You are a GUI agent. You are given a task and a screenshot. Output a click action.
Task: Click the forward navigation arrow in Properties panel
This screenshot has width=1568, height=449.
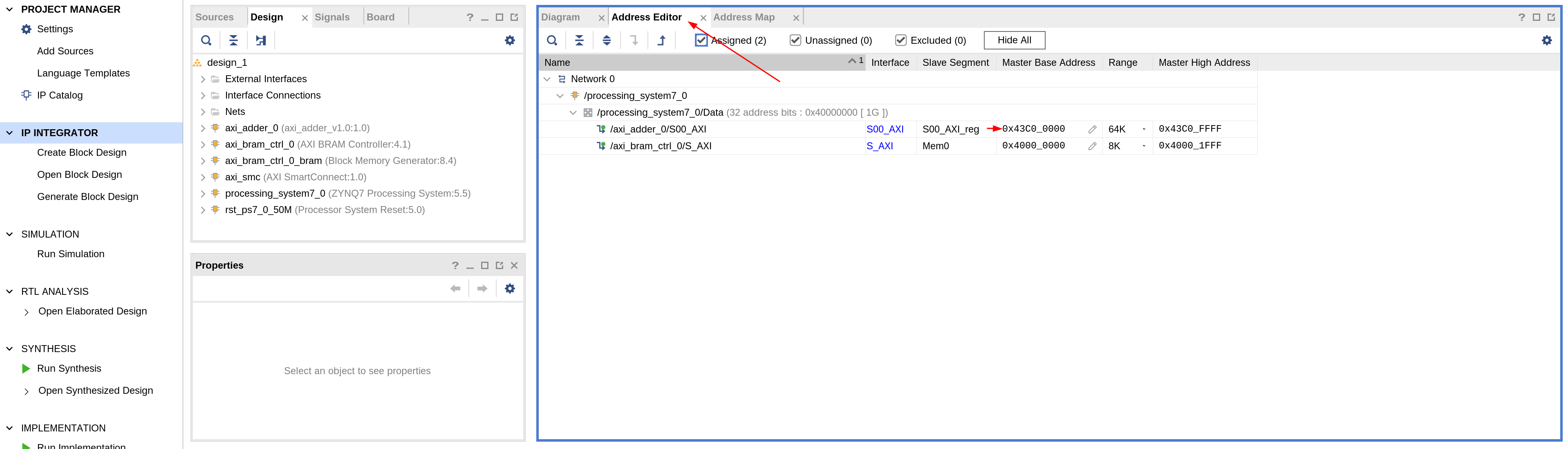[482, 288]
